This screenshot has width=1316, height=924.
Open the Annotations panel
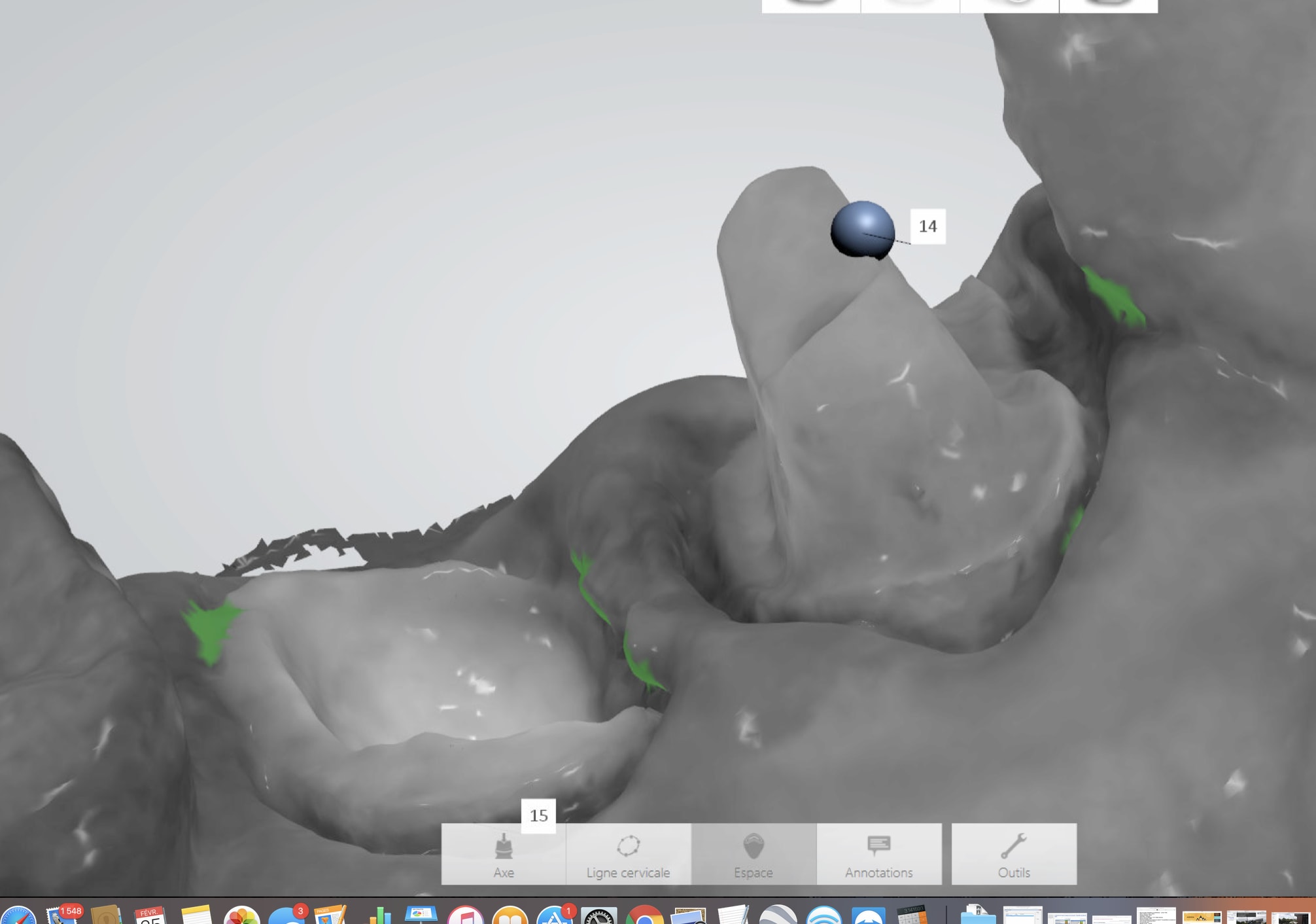878,855
